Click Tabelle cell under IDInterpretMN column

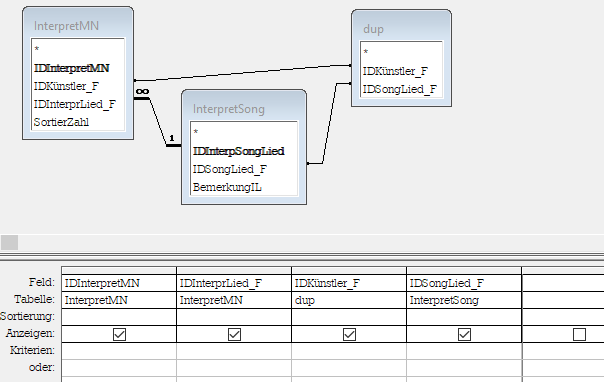119,300
